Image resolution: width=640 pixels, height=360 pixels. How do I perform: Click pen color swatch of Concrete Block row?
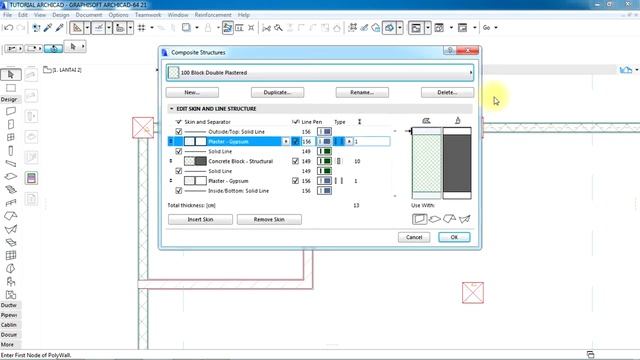(324, 161)
